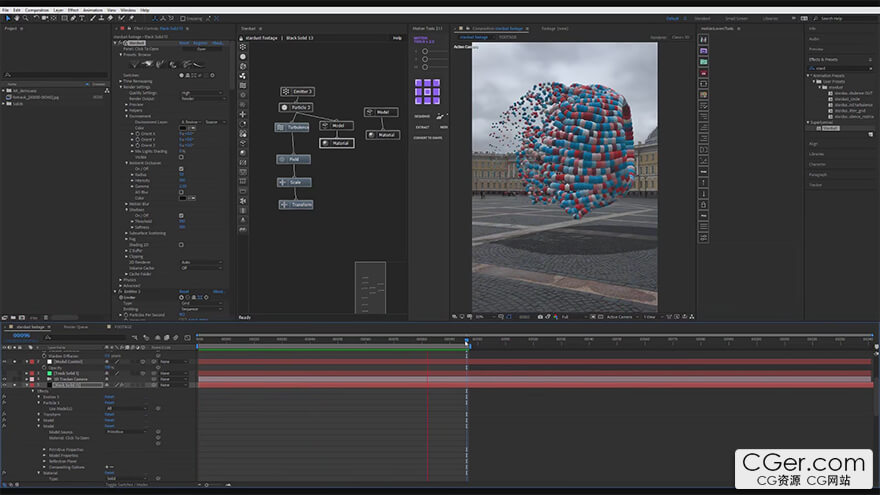Screen dimensions: 880x495
Task: Toggle the Ambient Occlusion On/Off checkbox
Action: pos(181,169)
